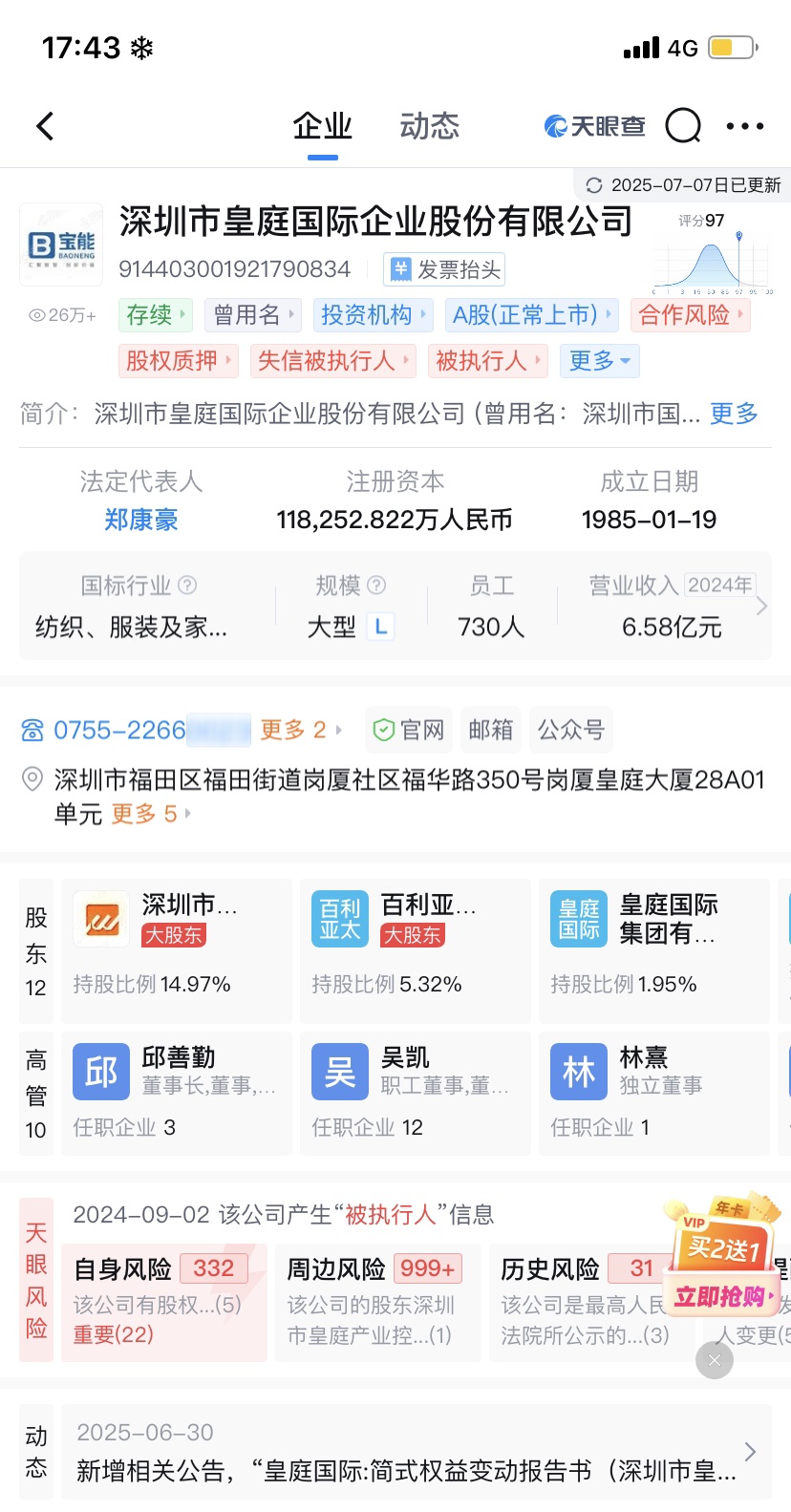Tap the 官网 shield icon
Screen dimensions: 791x1512
pyautogui.click(x=383, y=731)
